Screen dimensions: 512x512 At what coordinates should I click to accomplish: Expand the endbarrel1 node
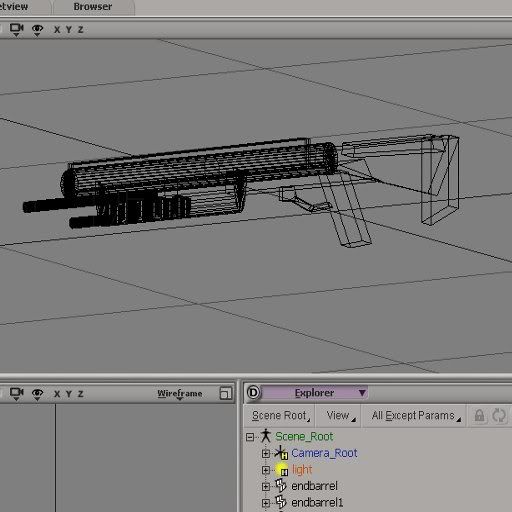pyautogui.click(x=266, y=503)
